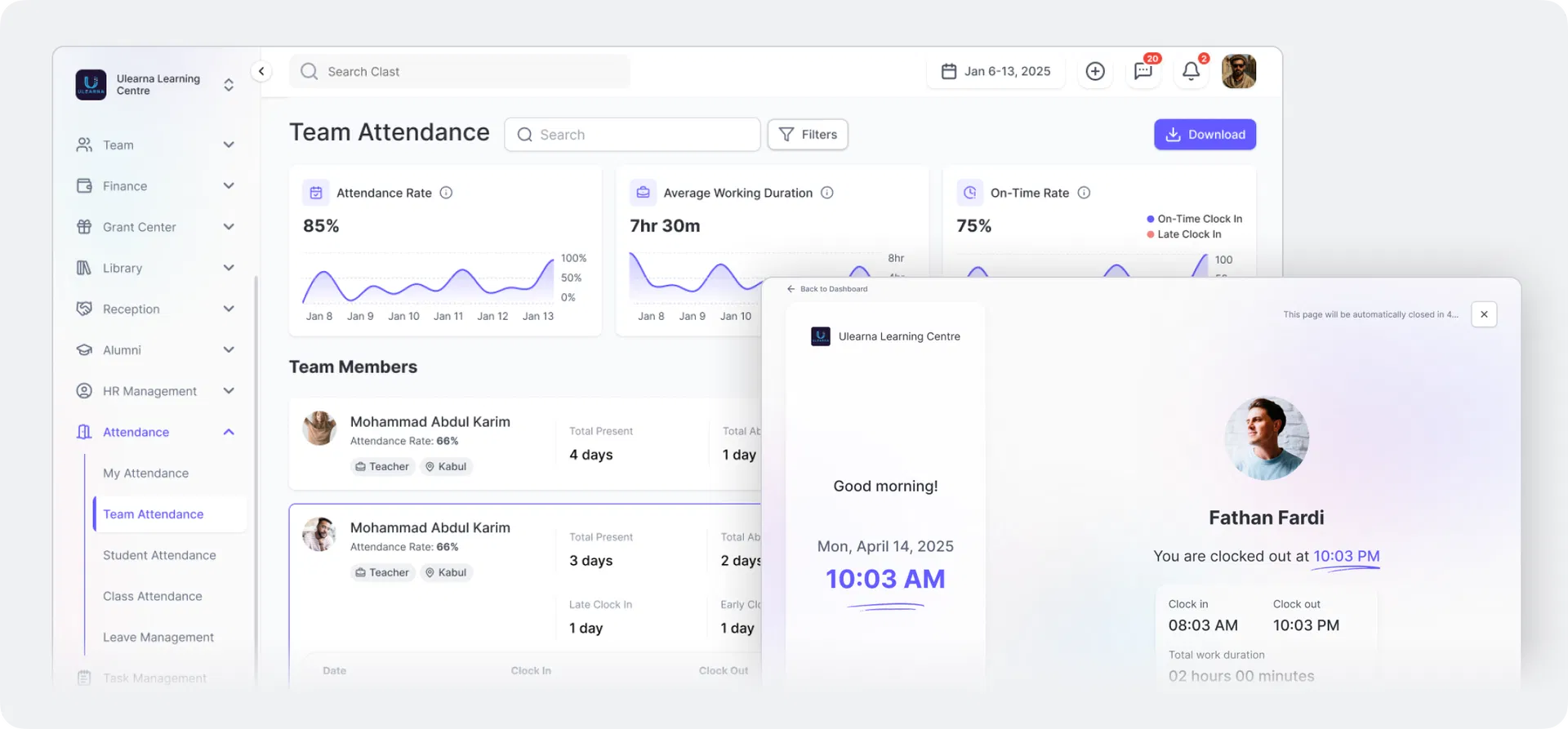Click Fathan Fardi's profile photo
Image resolution: width=1568 pixels, height=729 pixels.
1267,438
